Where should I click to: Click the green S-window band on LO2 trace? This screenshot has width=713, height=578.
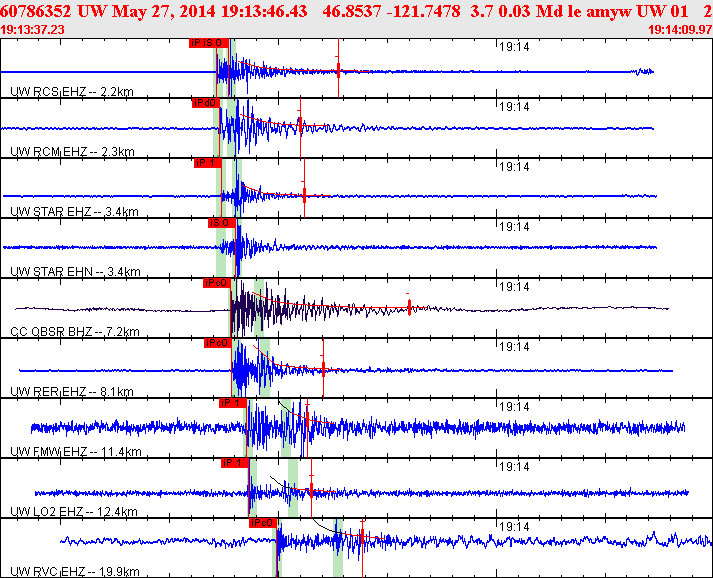point(293,488)
